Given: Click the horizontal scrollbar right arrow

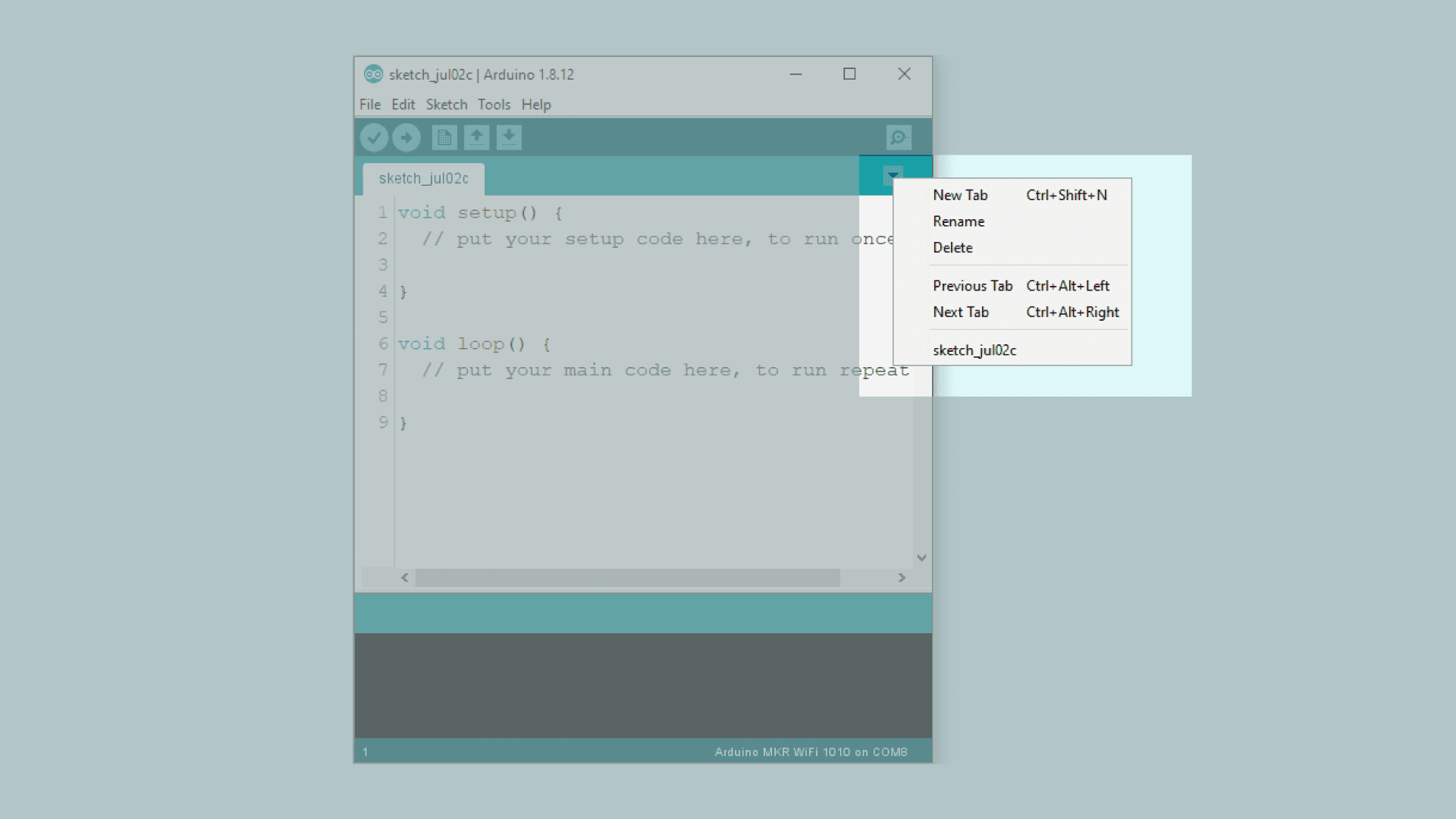Looking at the screenshot, I should [902, 578].
